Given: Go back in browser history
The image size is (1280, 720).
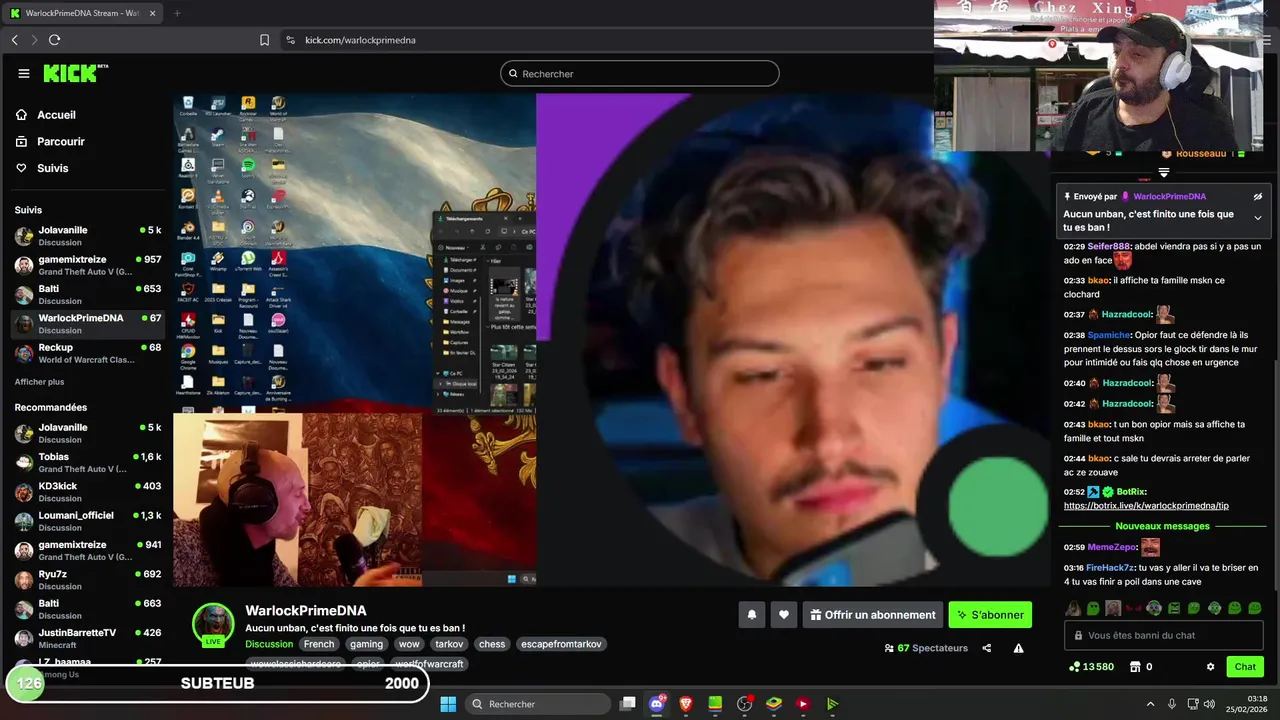Looking at the screenshot, I should click(x=15, y=40).
